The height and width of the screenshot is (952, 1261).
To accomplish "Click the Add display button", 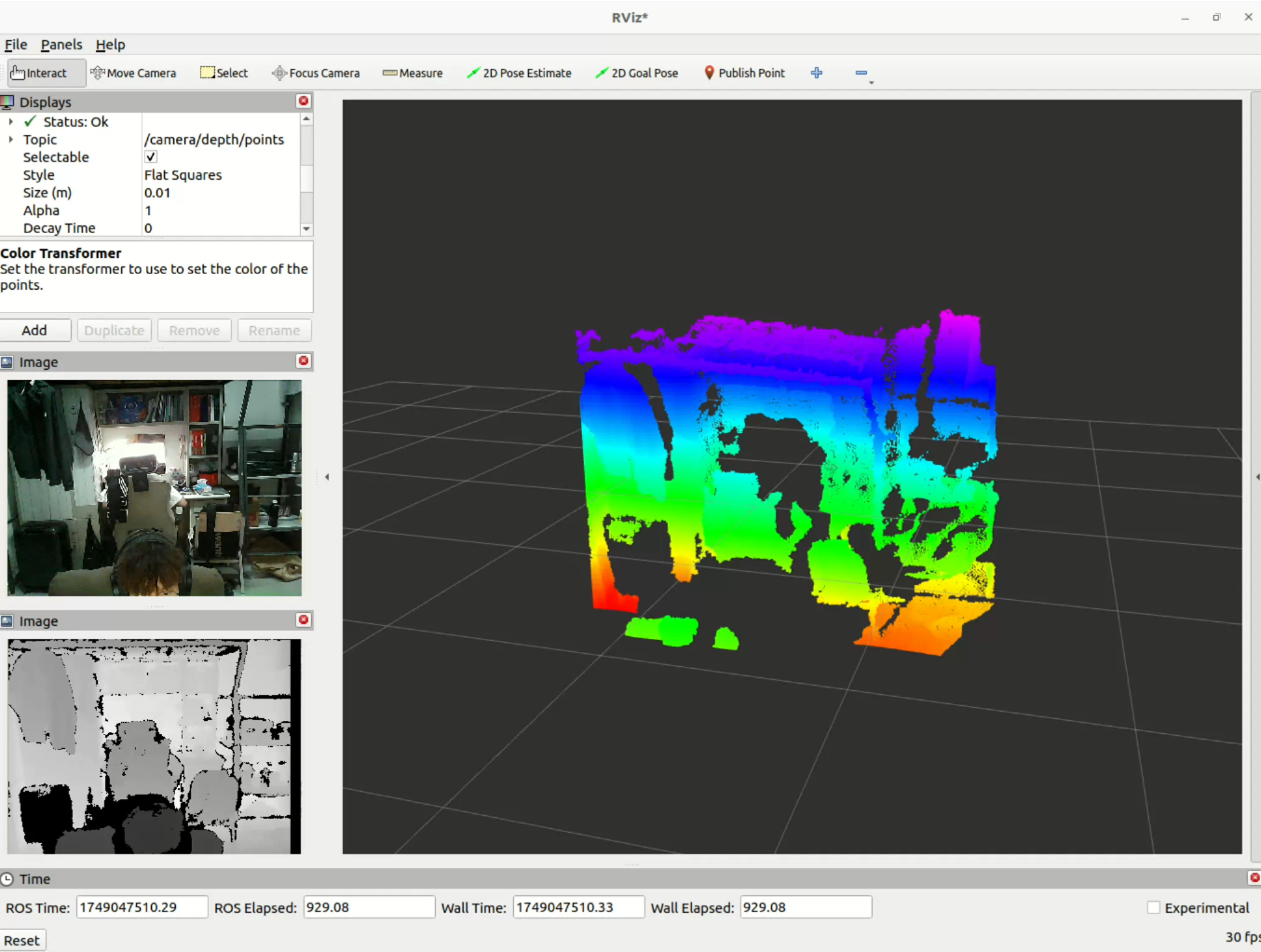I will [34, 331].
